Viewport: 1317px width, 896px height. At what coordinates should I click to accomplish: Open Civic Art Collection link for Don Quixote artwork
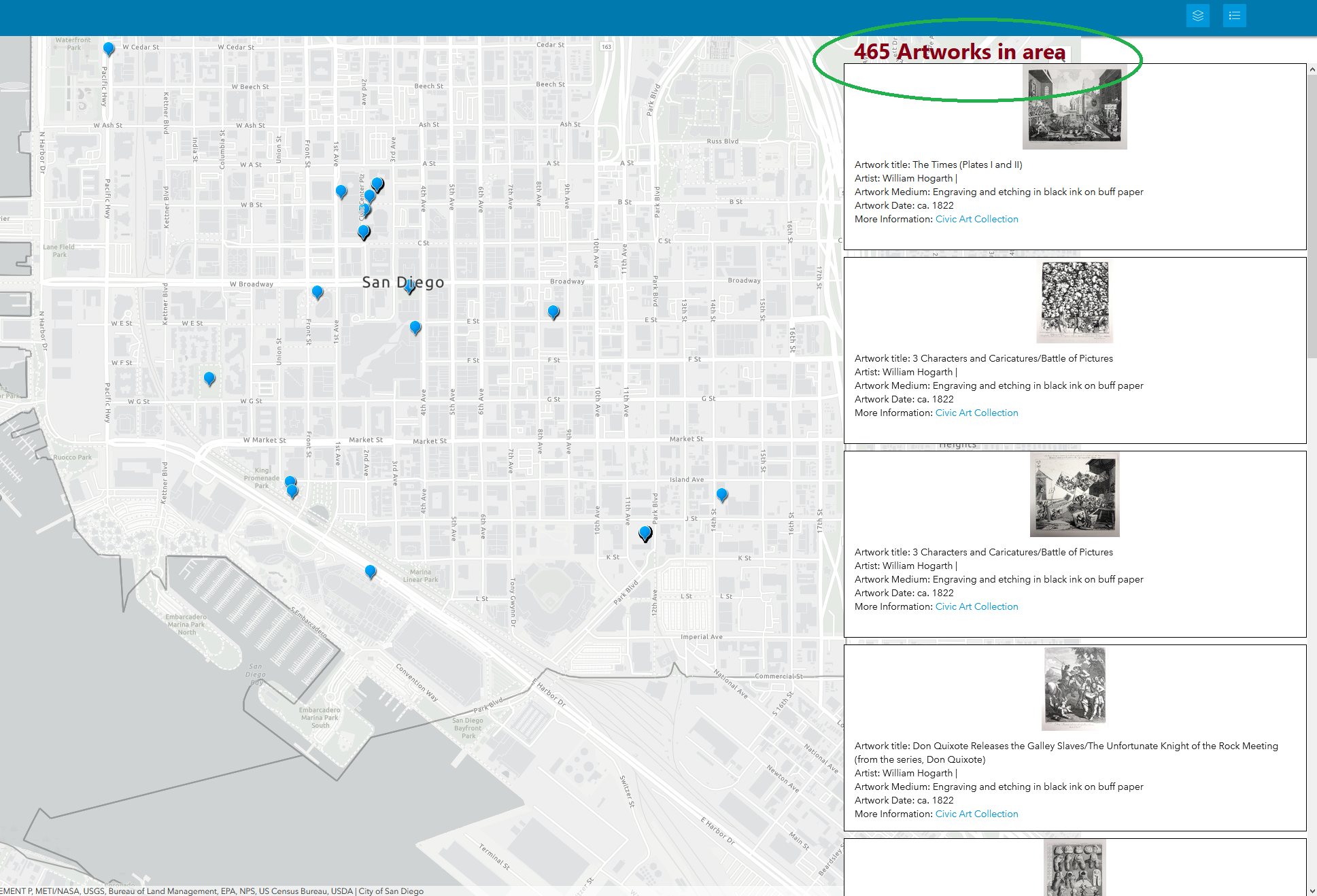tap(976, 814)
